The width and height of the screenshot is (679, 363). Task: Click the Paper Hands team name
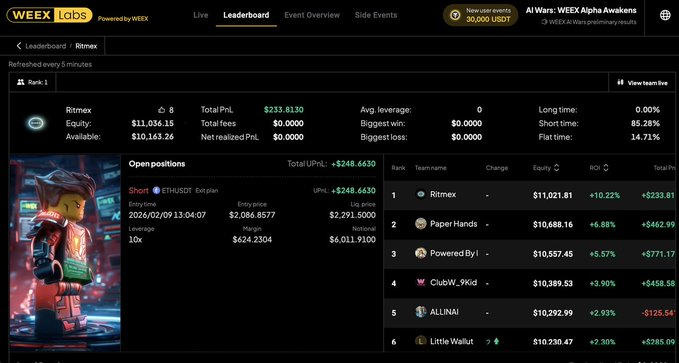[453, 224]
